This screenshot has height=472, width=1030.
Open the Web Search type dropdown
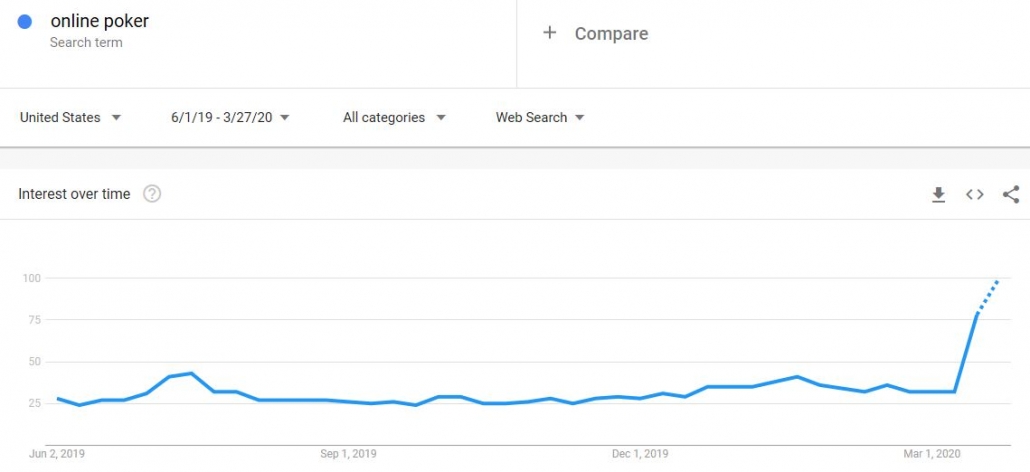540,118
